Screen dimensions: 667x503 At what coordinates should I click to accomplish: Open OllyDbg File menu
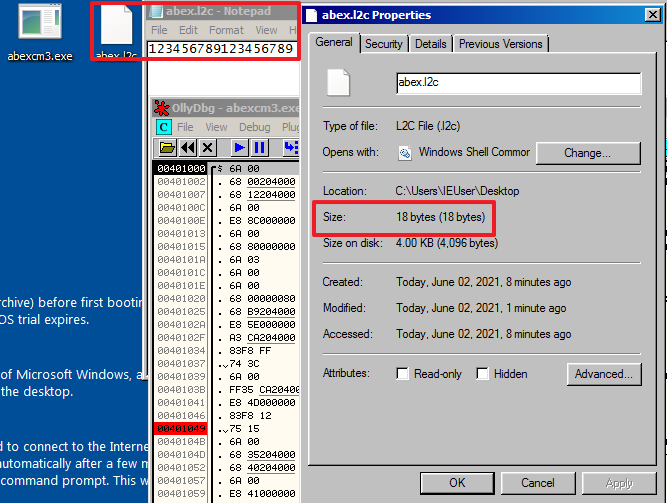coord(185,127)
